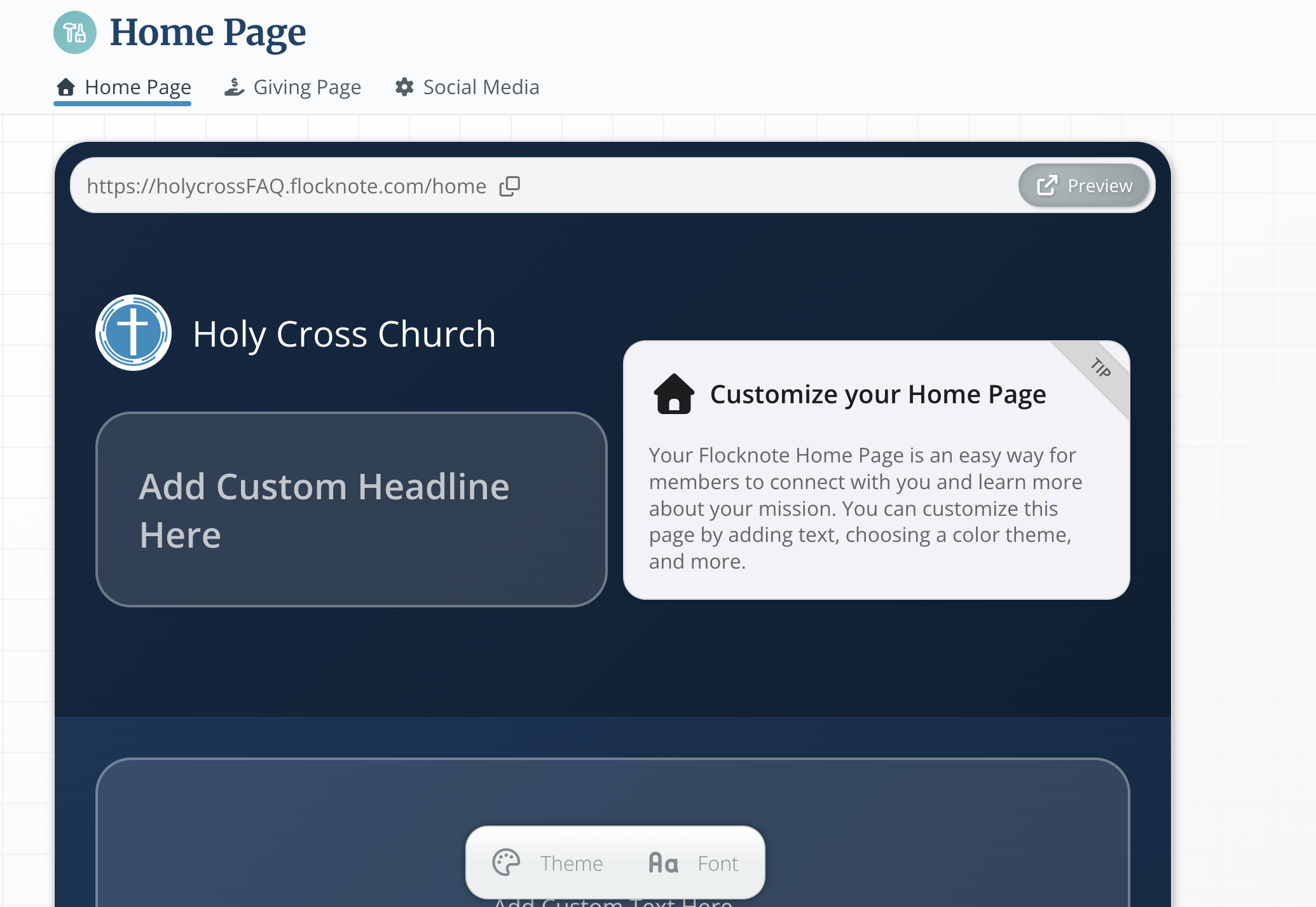Viewport: 1316px width, 907px height.
Task: Open the Font options
Action: click(x=718, y=864)
